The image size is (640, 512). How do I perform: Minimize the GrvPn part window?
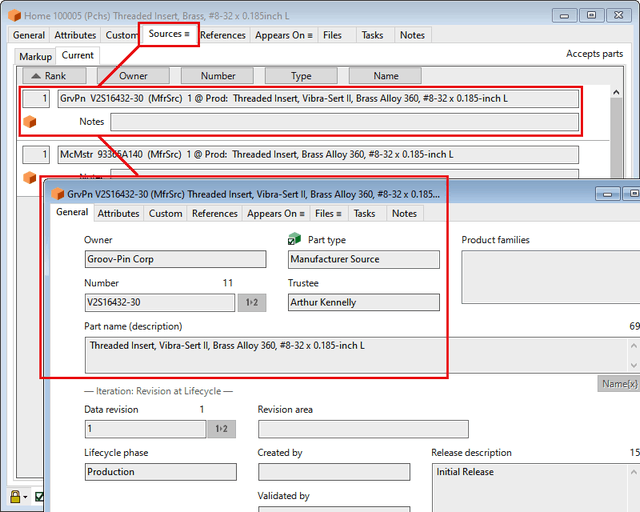[607, 194]
